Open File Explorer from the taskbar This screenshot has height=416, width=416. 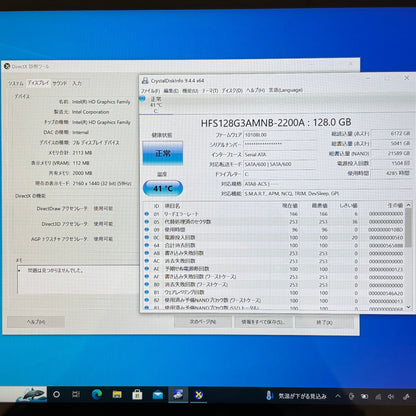(x=117, y=395)
